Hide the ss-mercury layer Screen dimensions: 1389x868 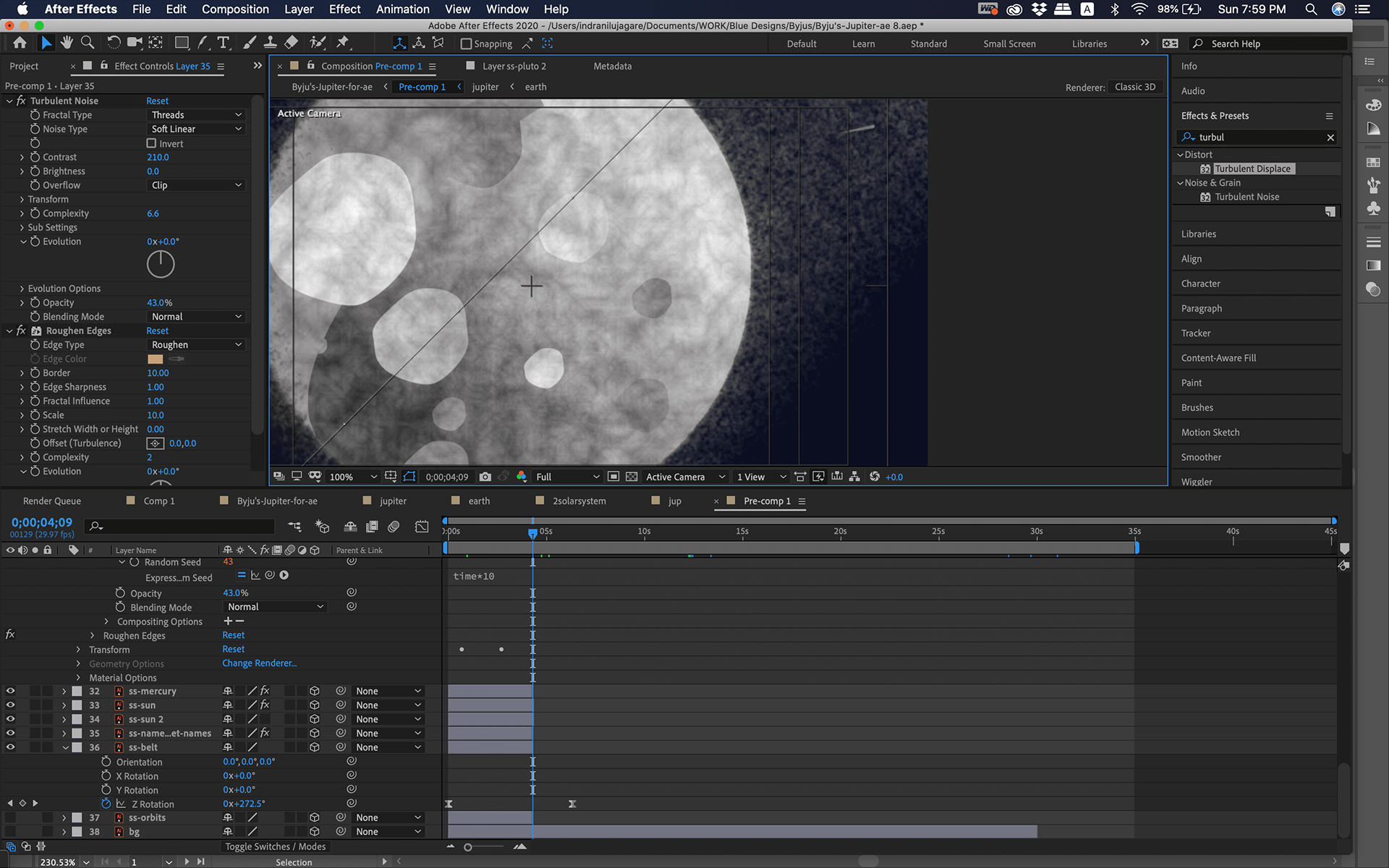tap(10, 691)
